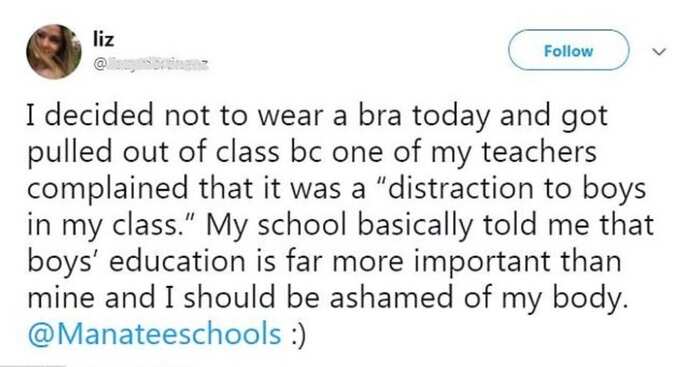Click the smiley emoticon after Manateeschools
Viewport: 680px width, 367px height.
[x=297, y=334]
